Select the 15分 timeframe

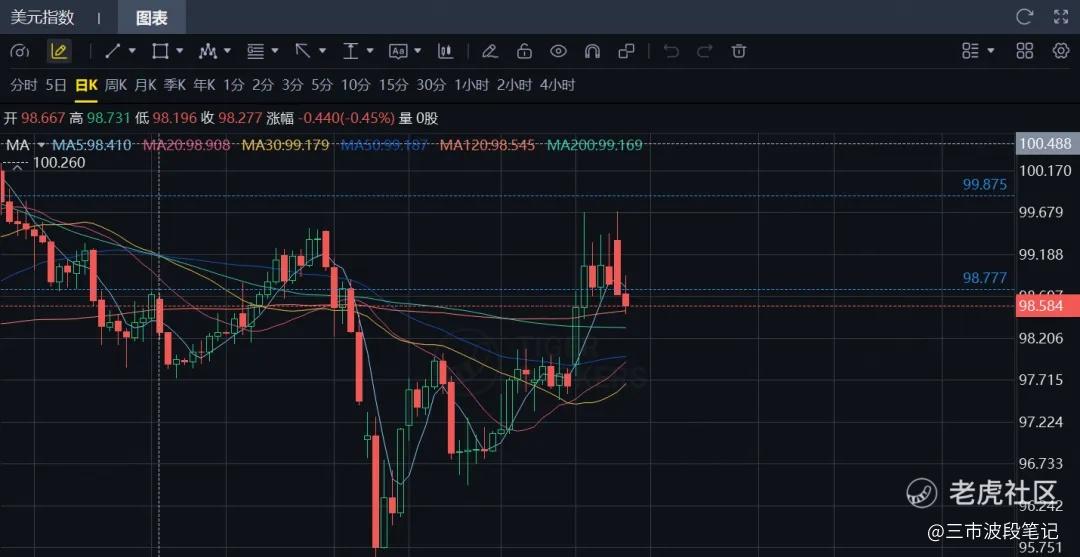[393, 85]
